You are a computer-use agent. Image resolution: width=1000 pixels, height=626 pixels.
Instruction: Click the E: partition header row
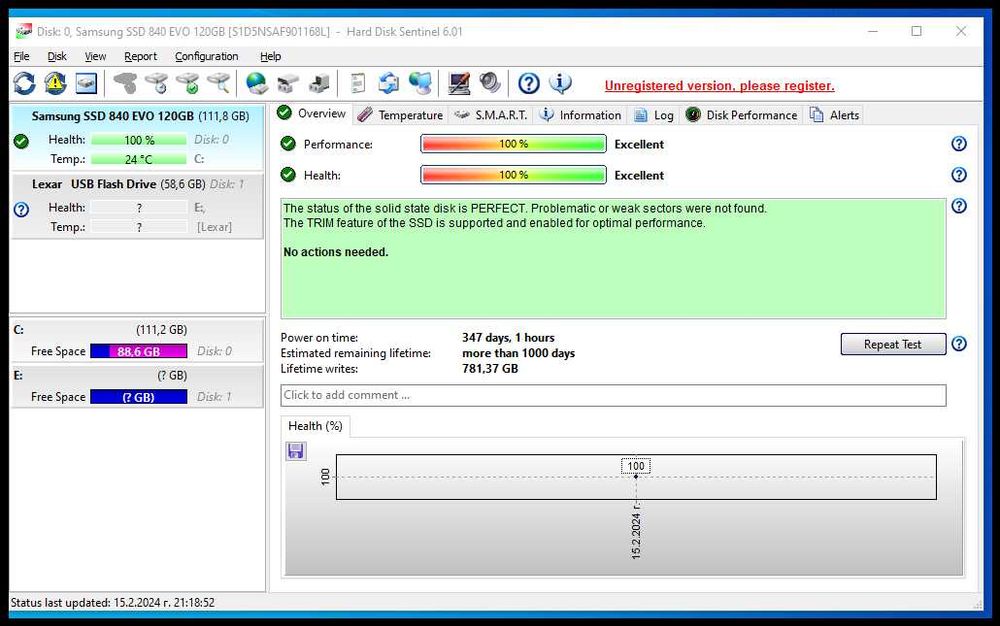136,375
